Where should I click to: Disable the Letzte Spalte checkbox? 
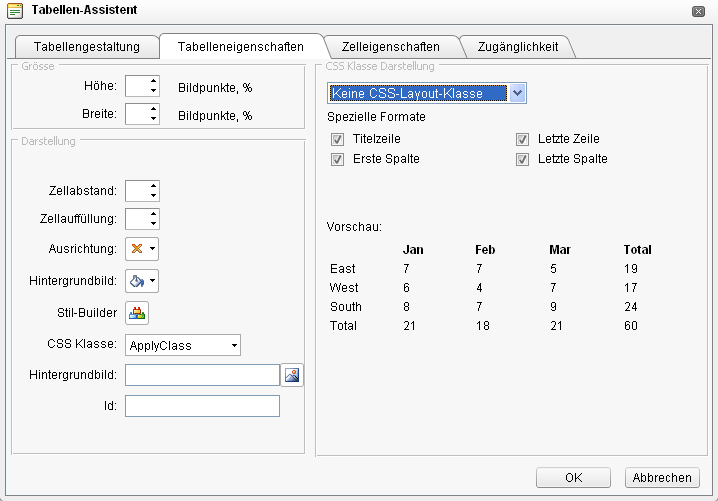click(x=522, y=159)
